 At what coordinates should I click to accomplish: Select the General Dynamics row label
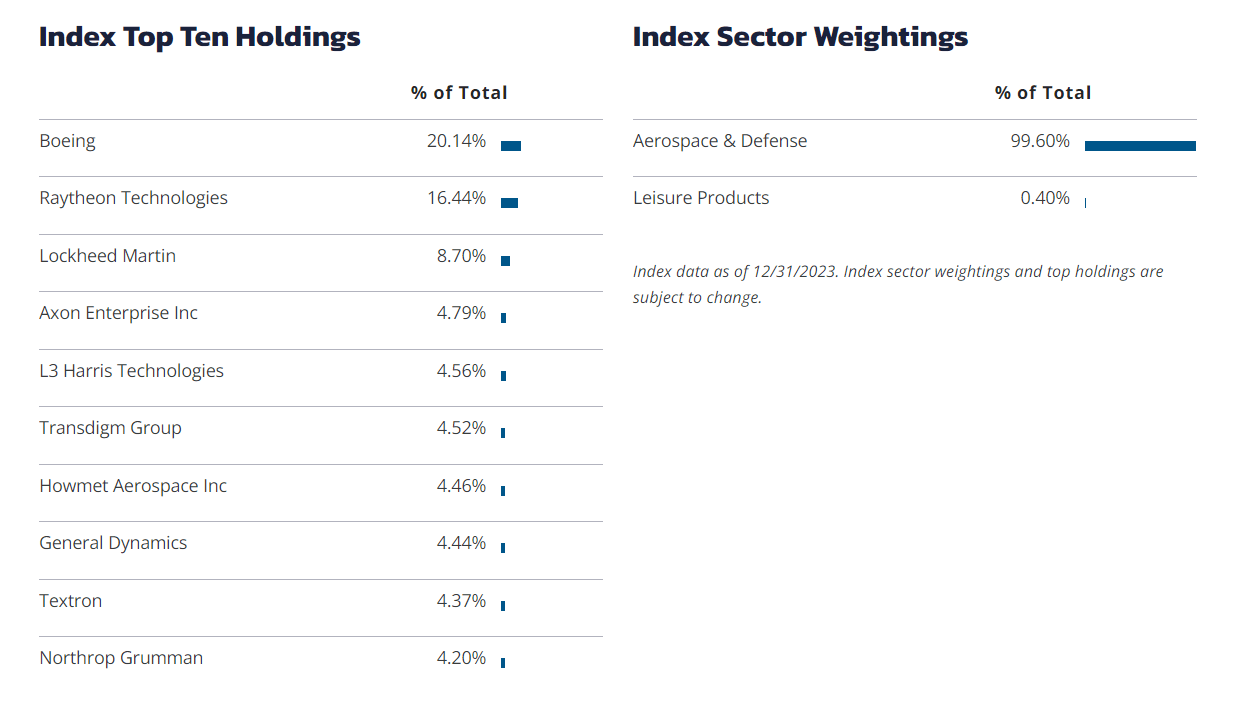[x=113, y=543]
